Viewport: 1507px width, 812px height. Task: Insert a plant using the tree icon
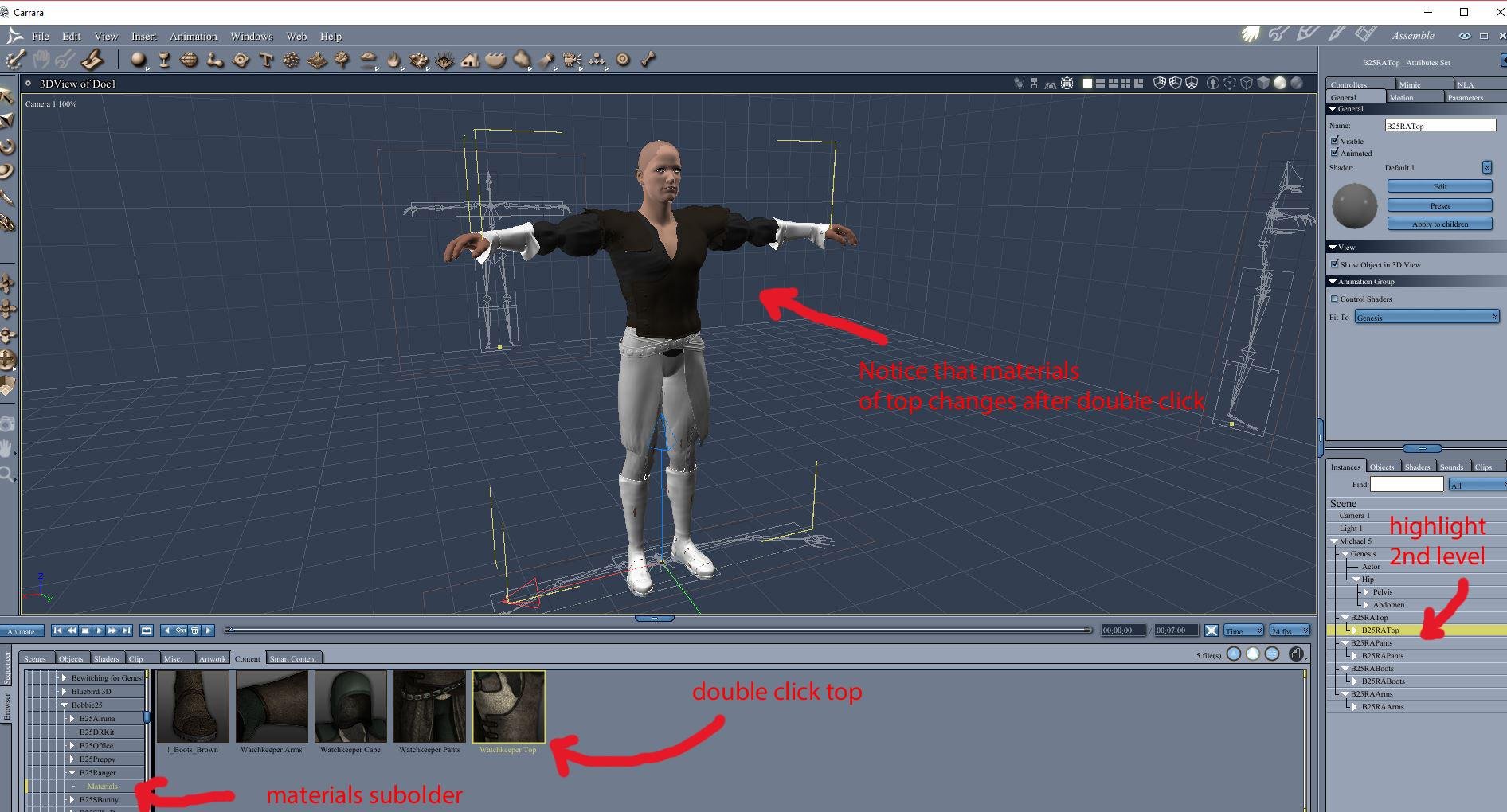[342, 60]
